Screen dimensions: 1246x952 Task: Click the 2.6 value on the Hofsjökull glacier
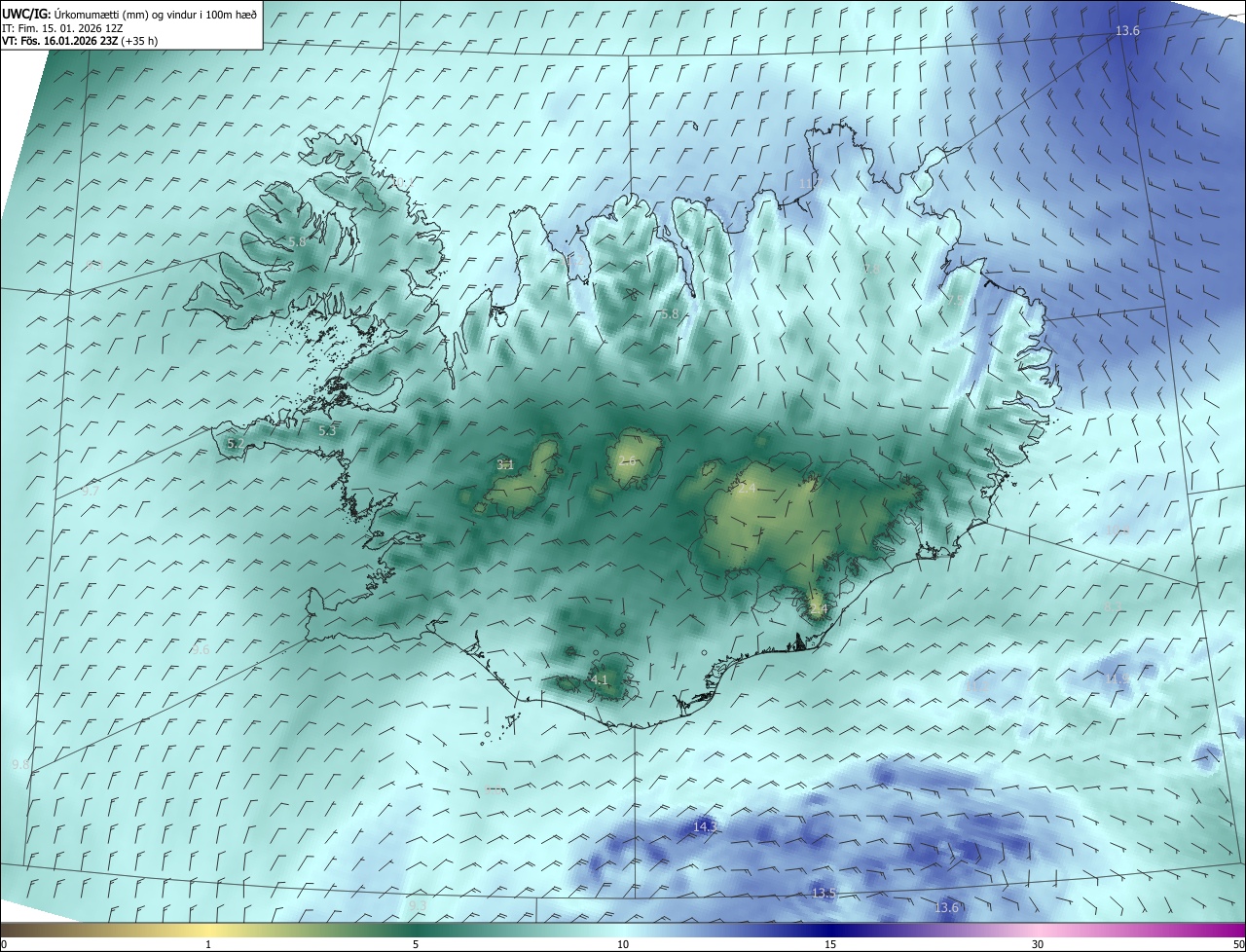[627, 460]
